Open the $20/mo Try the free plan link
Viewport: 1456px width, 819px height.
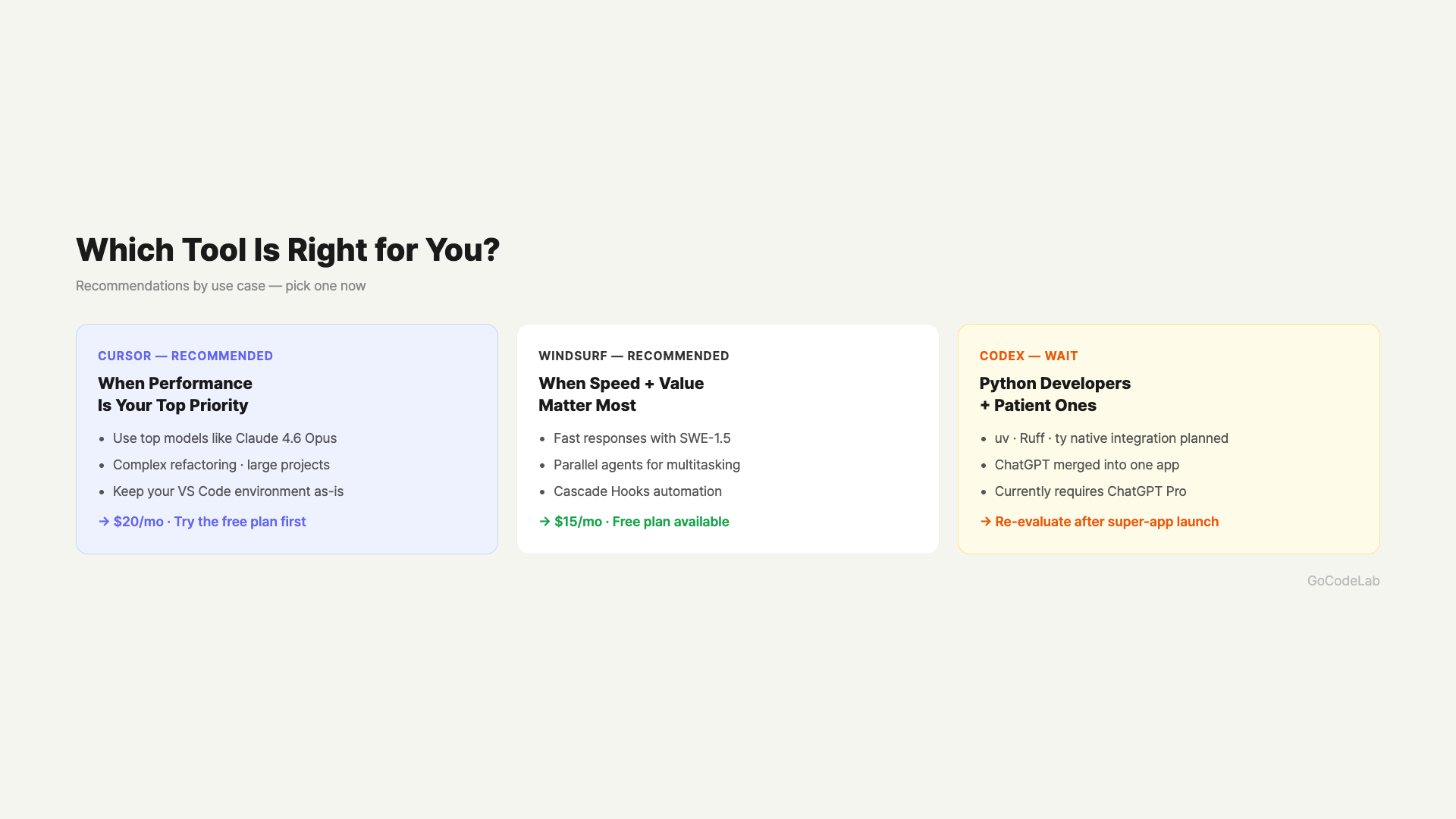tap(209, 522)
